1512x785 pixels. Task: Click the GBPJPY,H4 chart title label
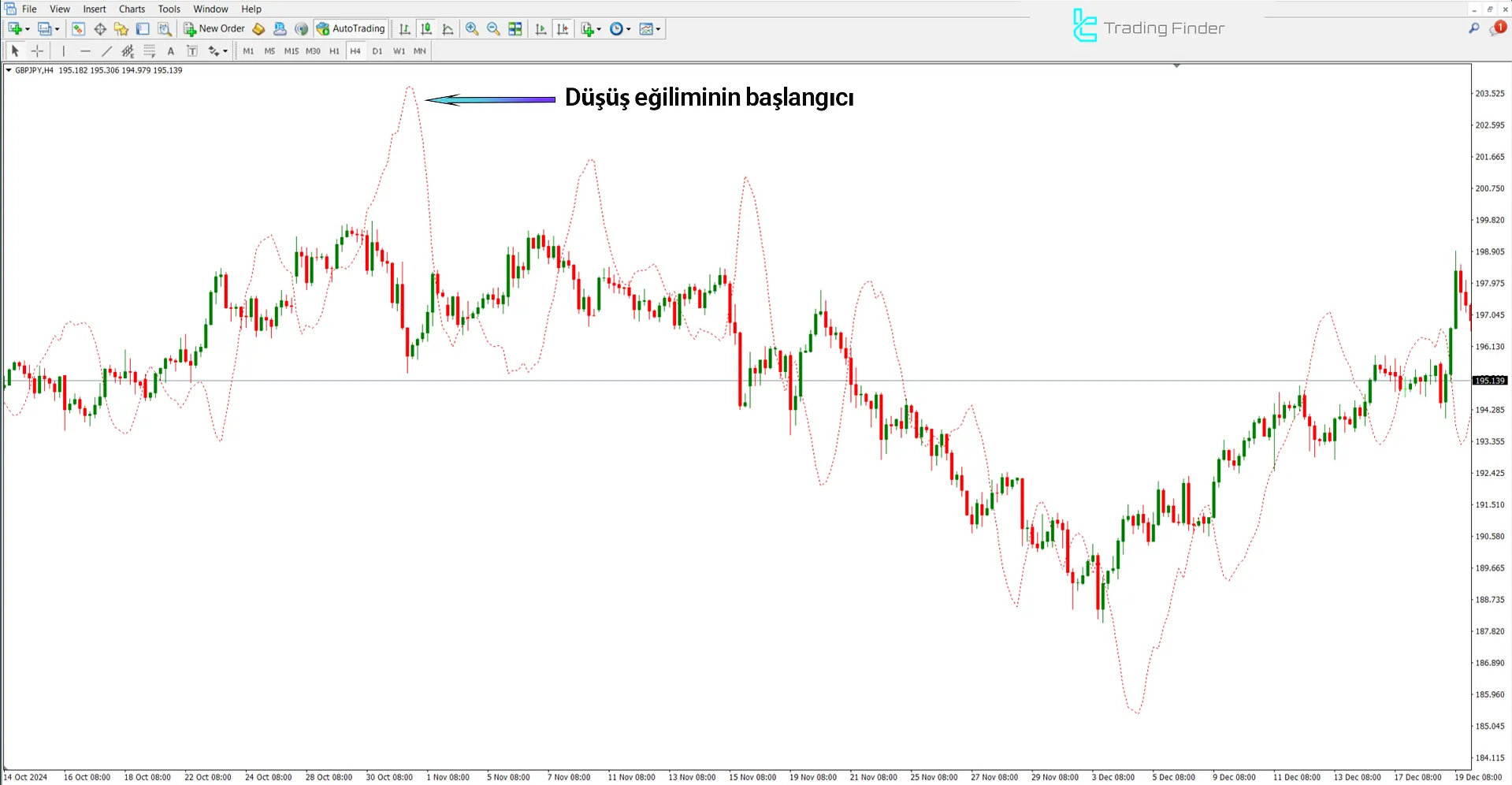pyautogui.click(x=34, y=70)
